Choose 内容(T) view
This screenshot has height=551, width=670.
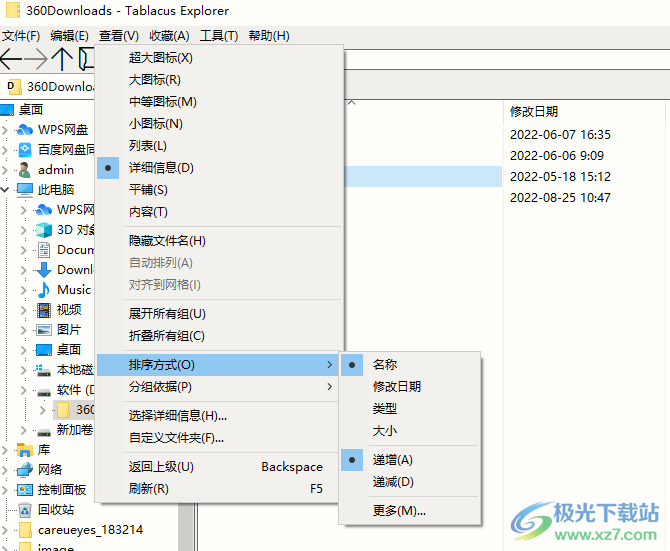pos(219,212)
